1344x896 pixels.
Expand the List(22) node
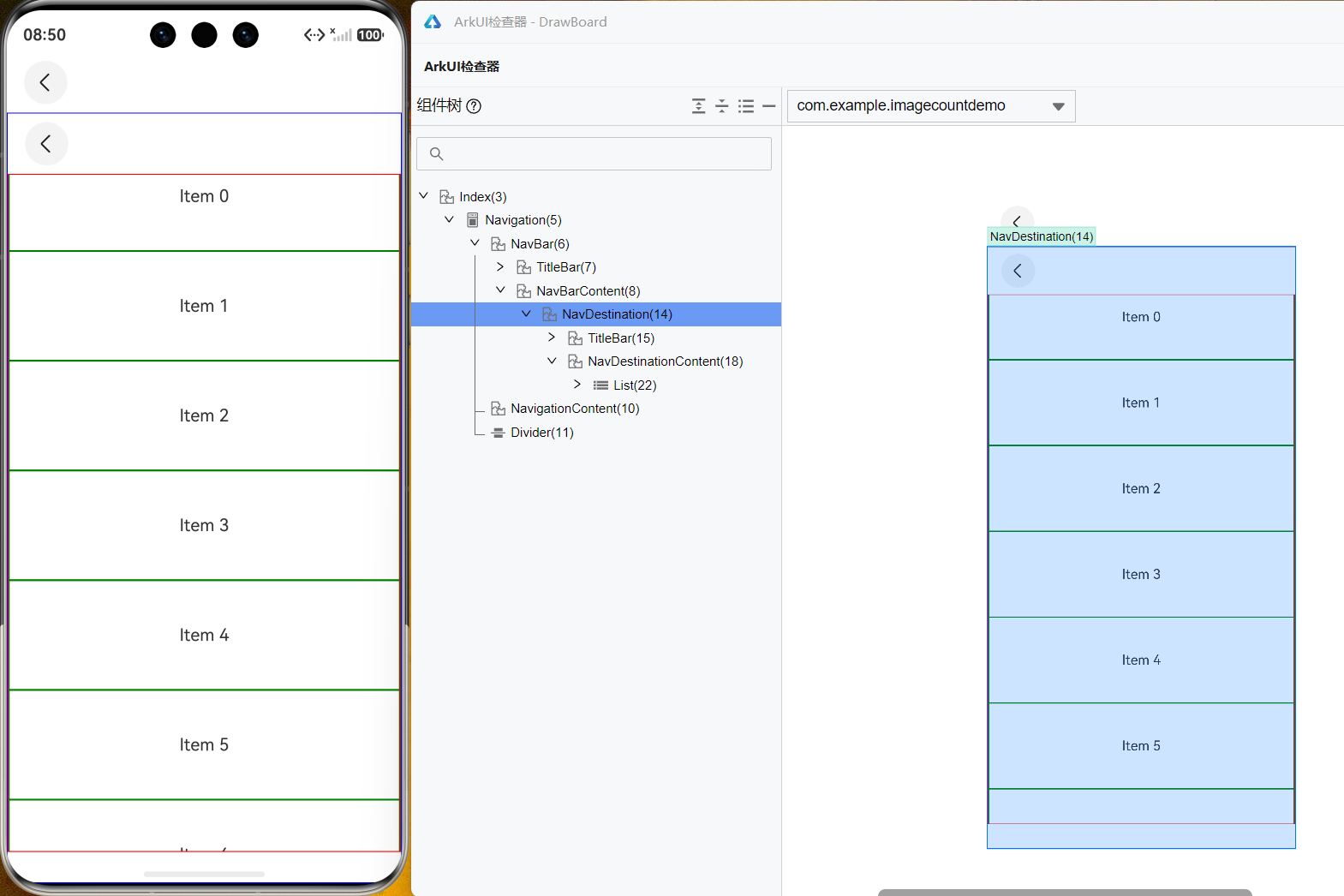[x=577, y=385]
